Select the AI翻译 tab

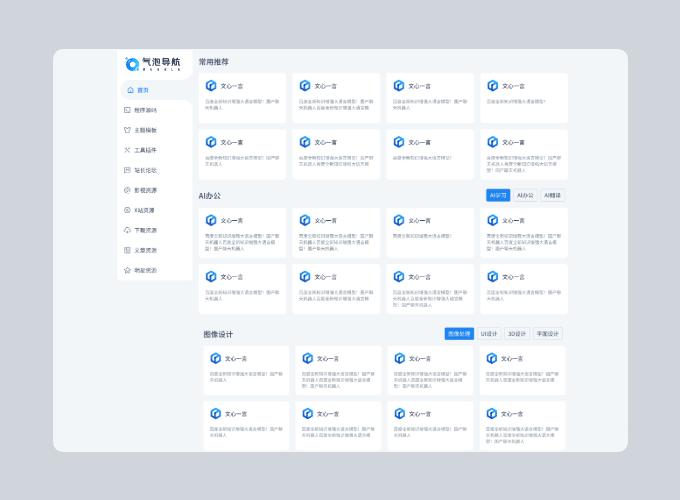click(553, 195)
